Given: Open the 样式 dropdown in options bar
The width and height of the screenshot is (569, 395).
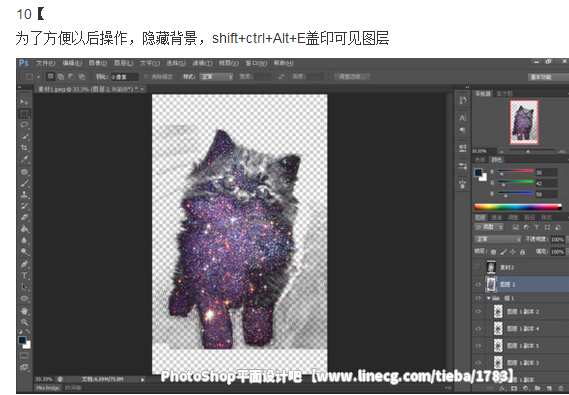Looking at the screenshot, I should 216,77.
